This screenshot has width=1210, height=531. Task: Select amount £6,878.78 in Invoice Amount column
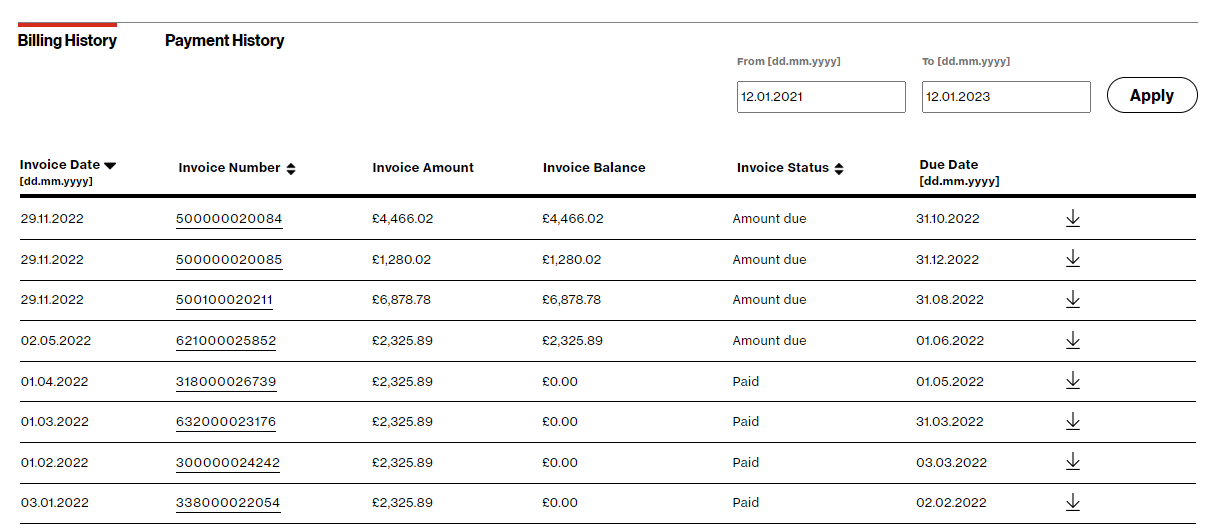pyautogui.click(x=402, y=300)
